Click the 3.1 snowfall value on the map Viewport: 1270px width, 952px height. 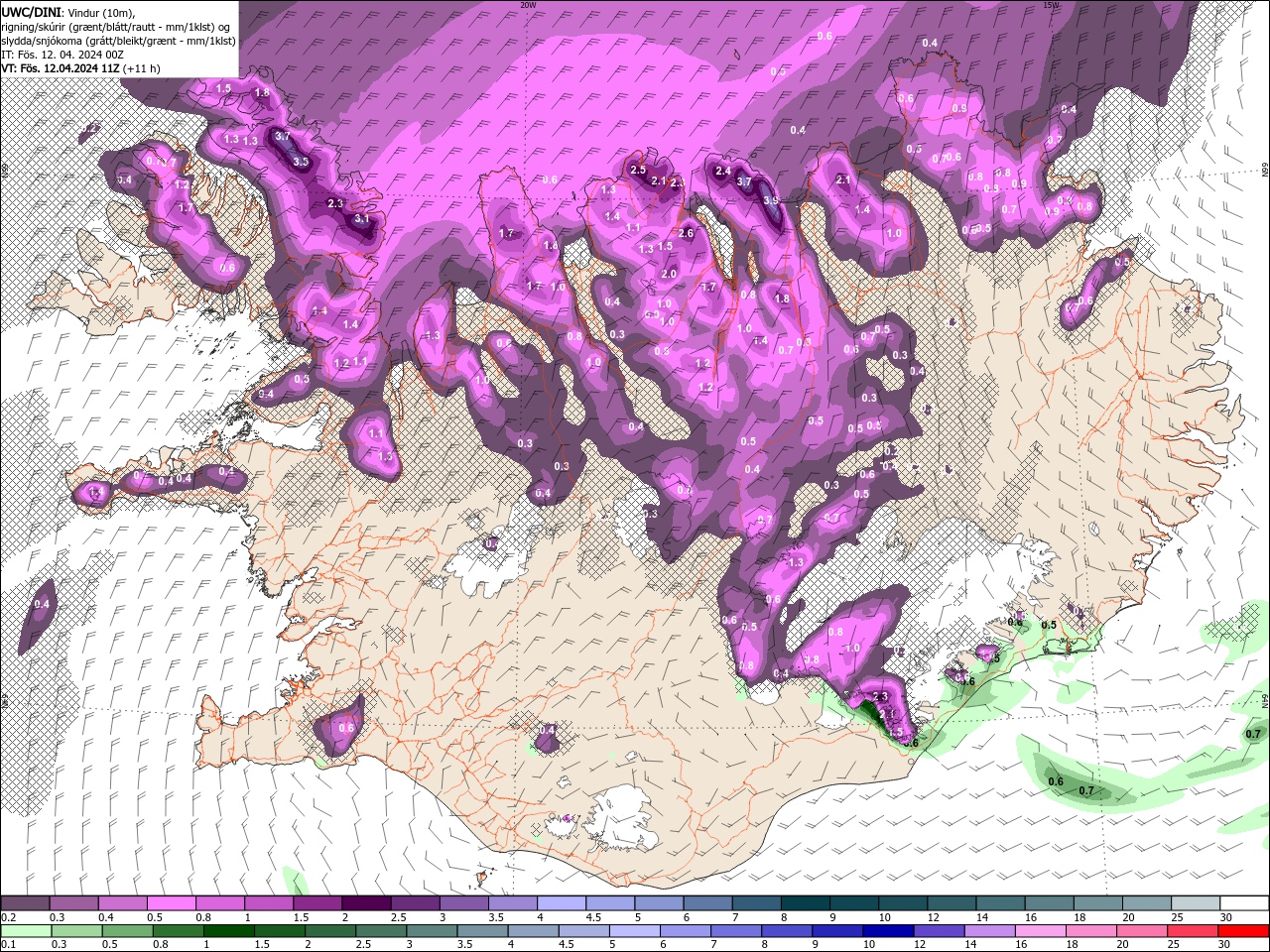tap(361, 219)
